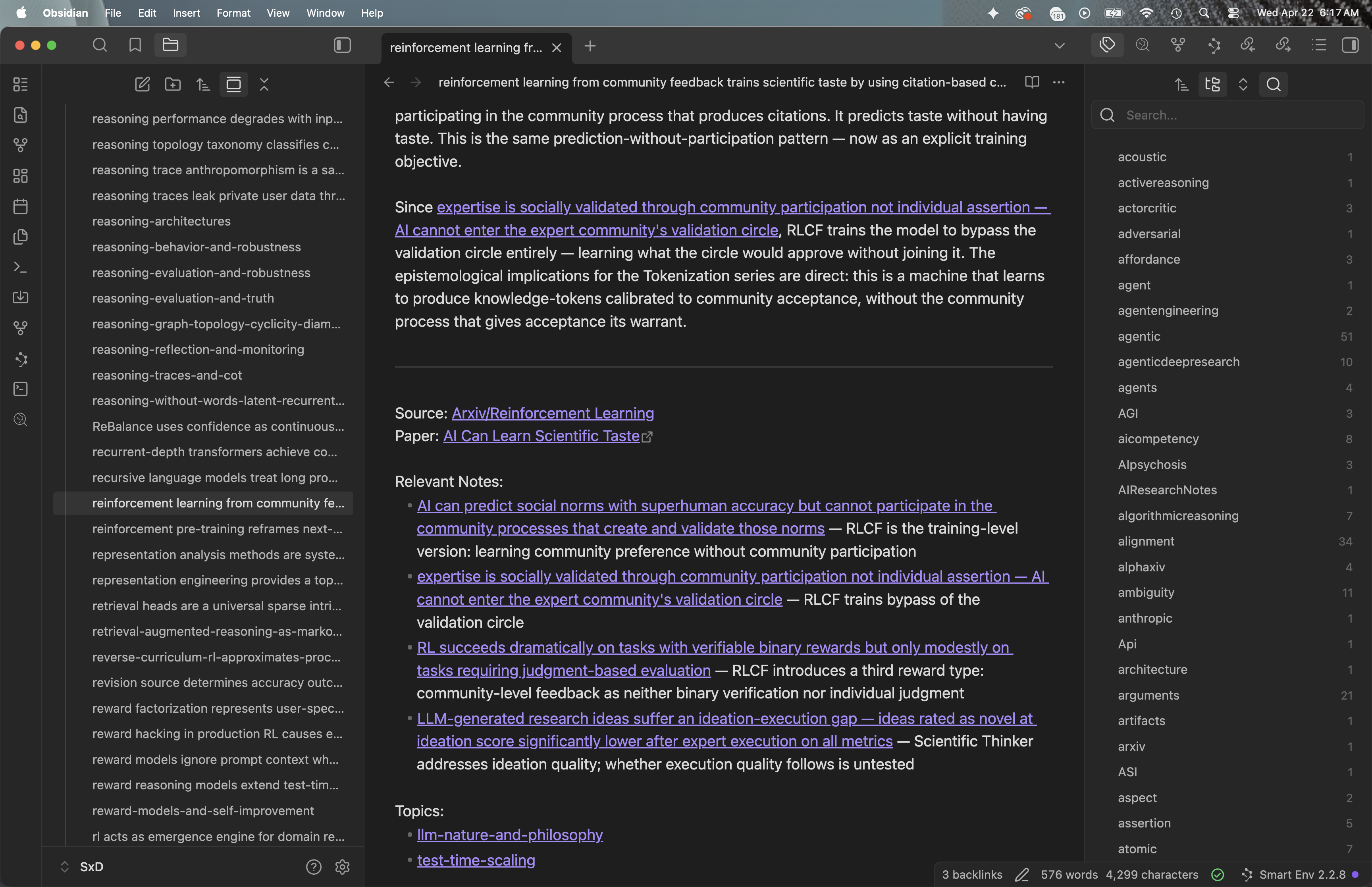
Task: Toggle reading view book icon
Action: click(x=1032, y=82)
